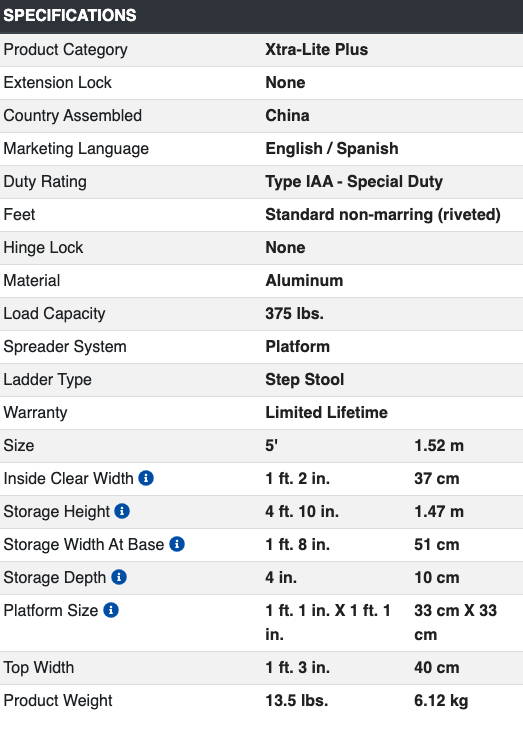Click the Top Width 40 cm value
Screen dimensions: 523x733
[437, 667]
